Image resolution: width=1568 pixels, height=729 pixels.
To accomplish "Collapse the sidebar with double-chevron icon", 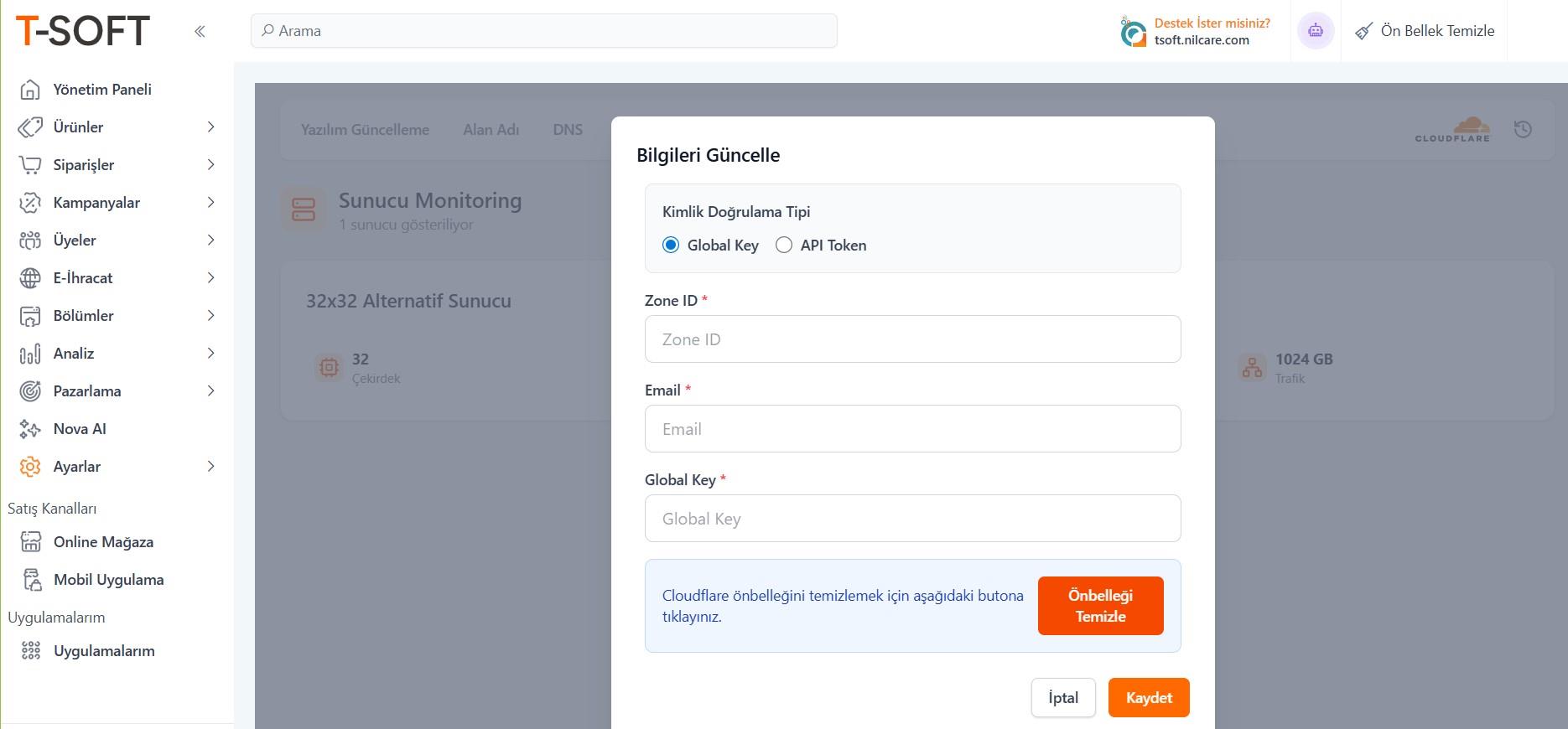I will (200, 31).
